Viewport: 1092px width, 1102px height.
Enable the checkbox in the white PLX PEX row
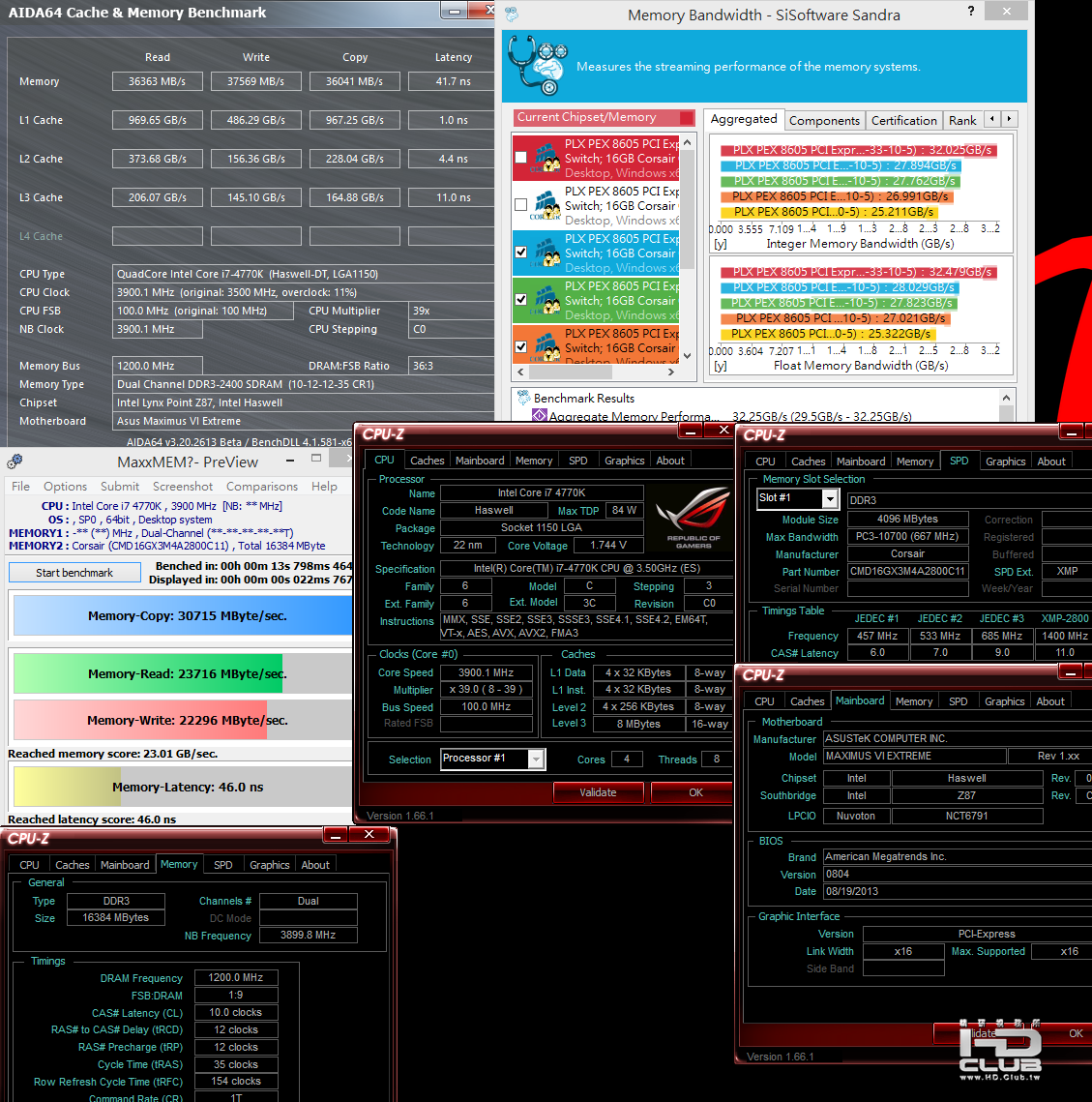520,204
